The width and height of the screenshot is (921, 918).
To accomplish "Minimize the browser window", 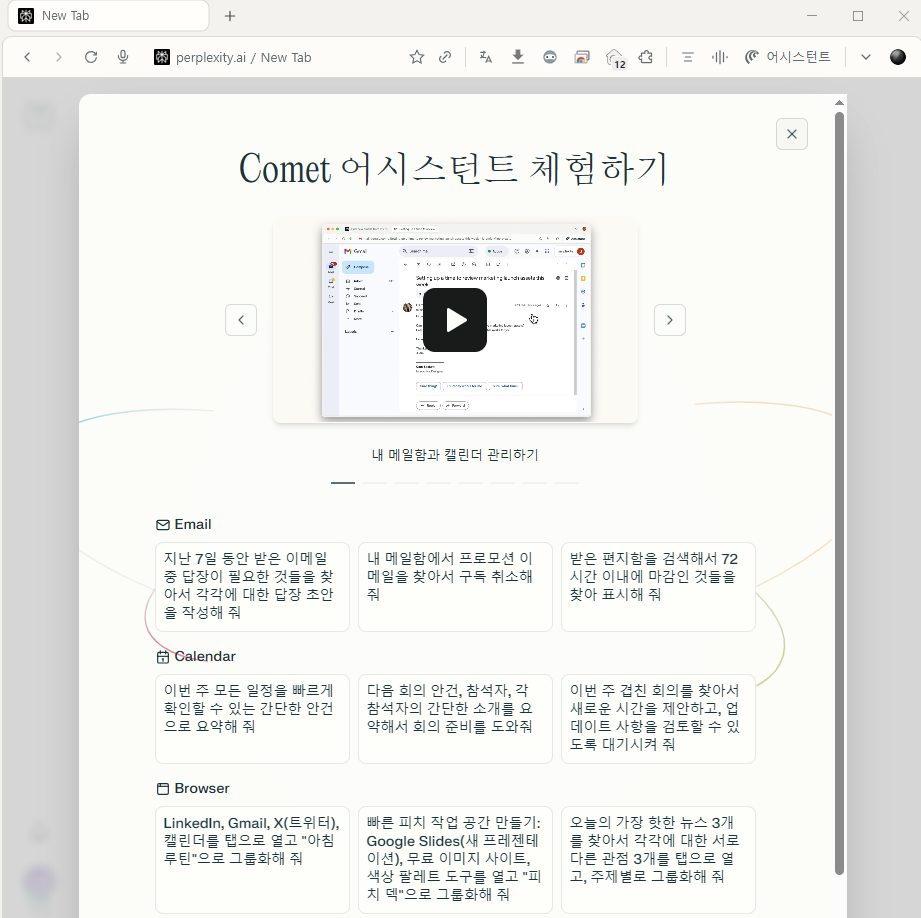I will (812, 16).
